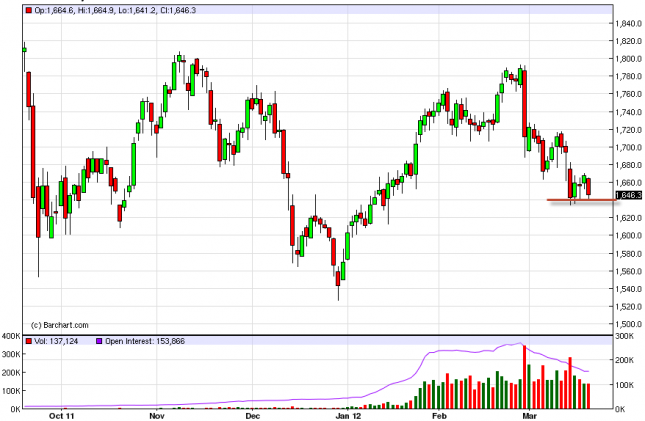Click the 0K left volume axis label
The width and height of the screenshot is (645, 421).
click(x=16, y=409)
